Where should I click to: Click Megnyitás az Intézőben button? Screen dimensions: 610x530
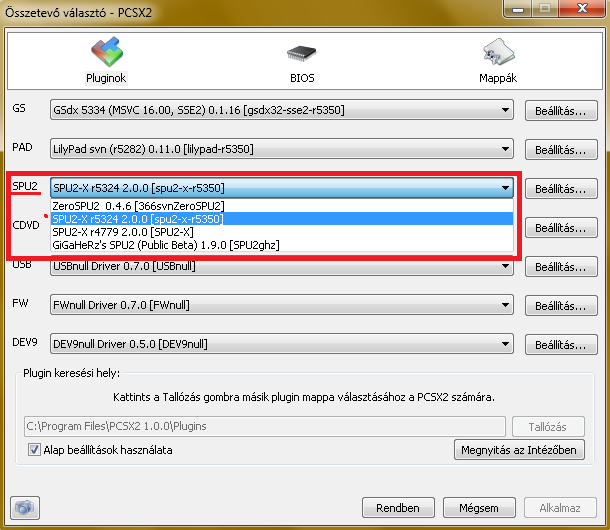519,450
